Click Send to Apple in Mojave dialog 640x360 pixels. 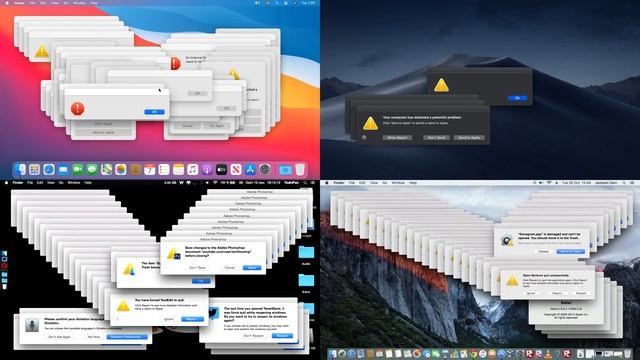pyautogui.click(x=469, y=138)
